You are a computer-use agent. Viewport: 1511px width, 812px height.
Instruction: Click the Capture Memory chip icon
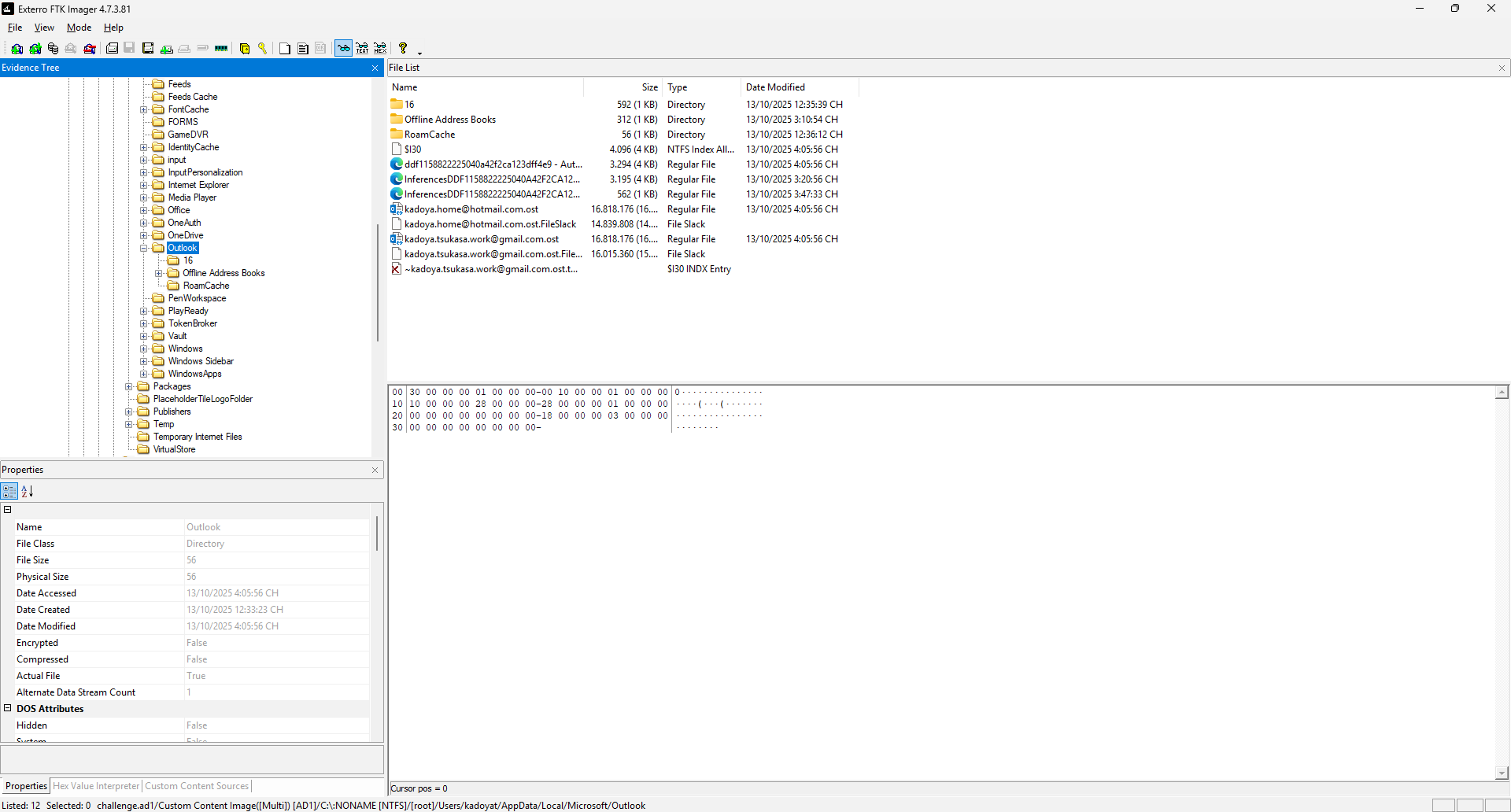coord(221,49)
